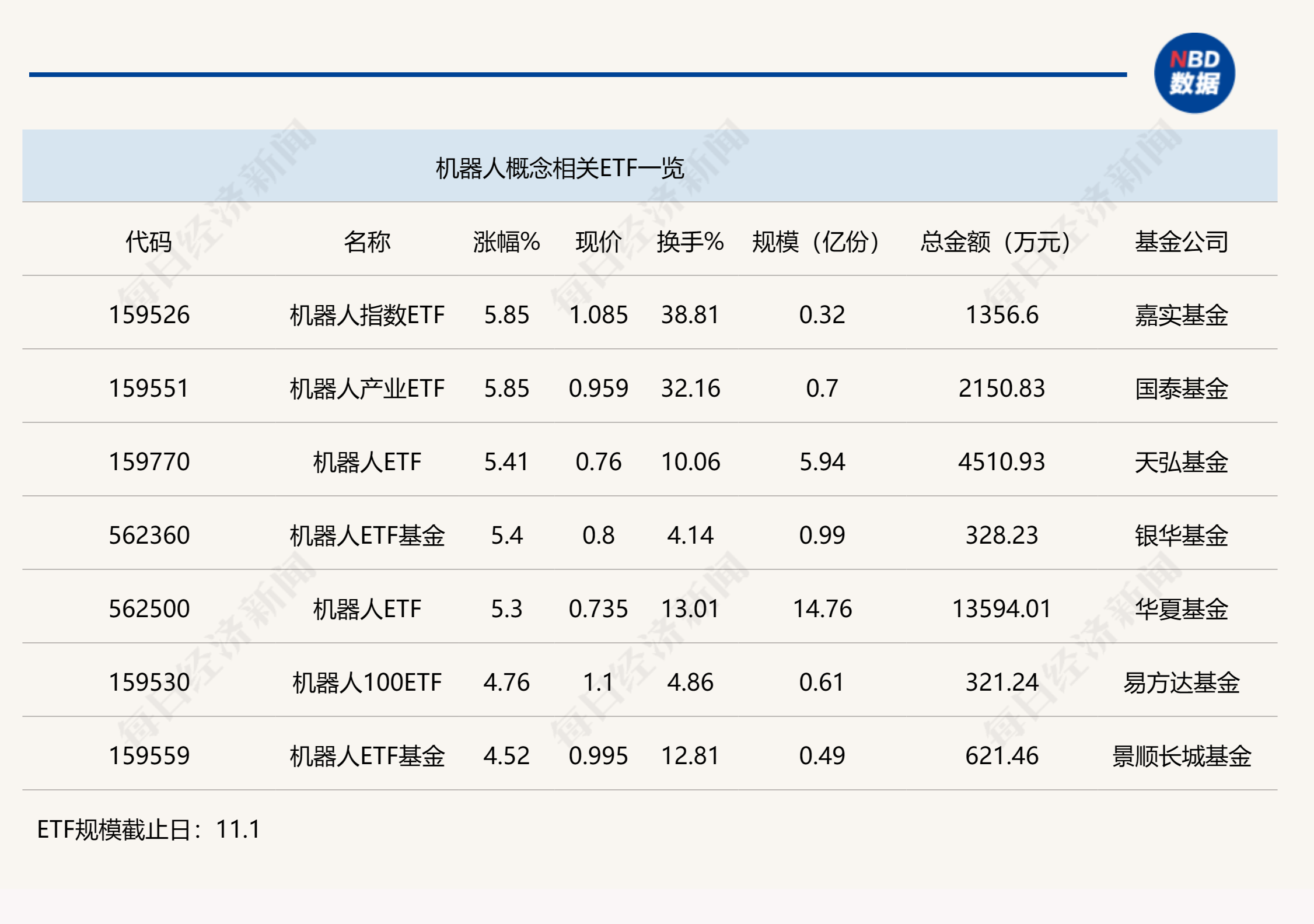Viewport: 1314px width, 924px height.
Task: Click scale value 14.76
Action: [822, 609]
